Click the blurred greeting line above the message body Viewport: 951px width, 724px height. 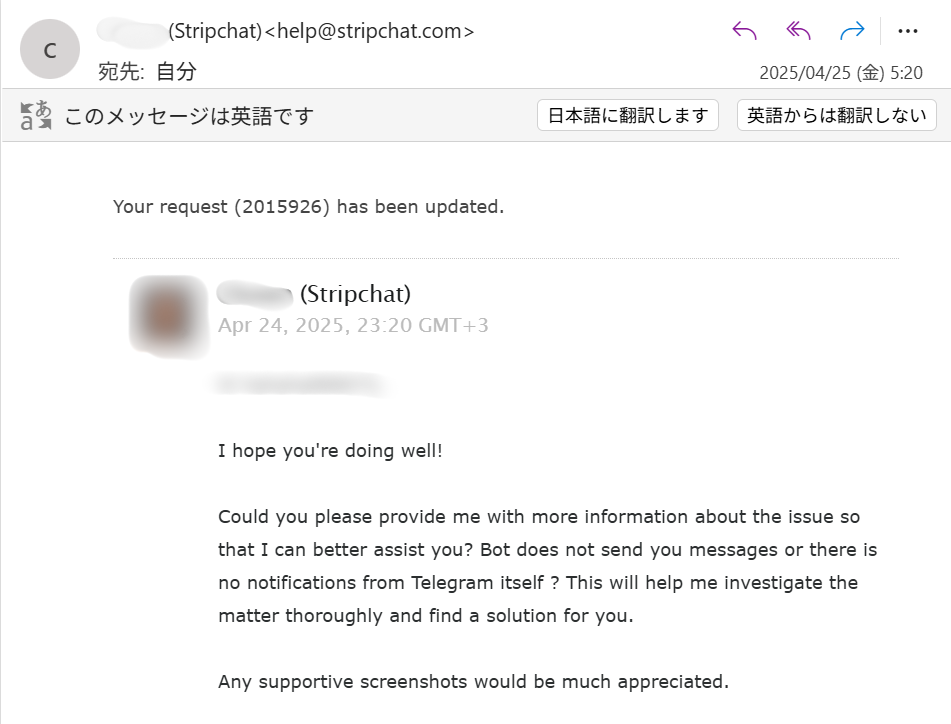300,385
